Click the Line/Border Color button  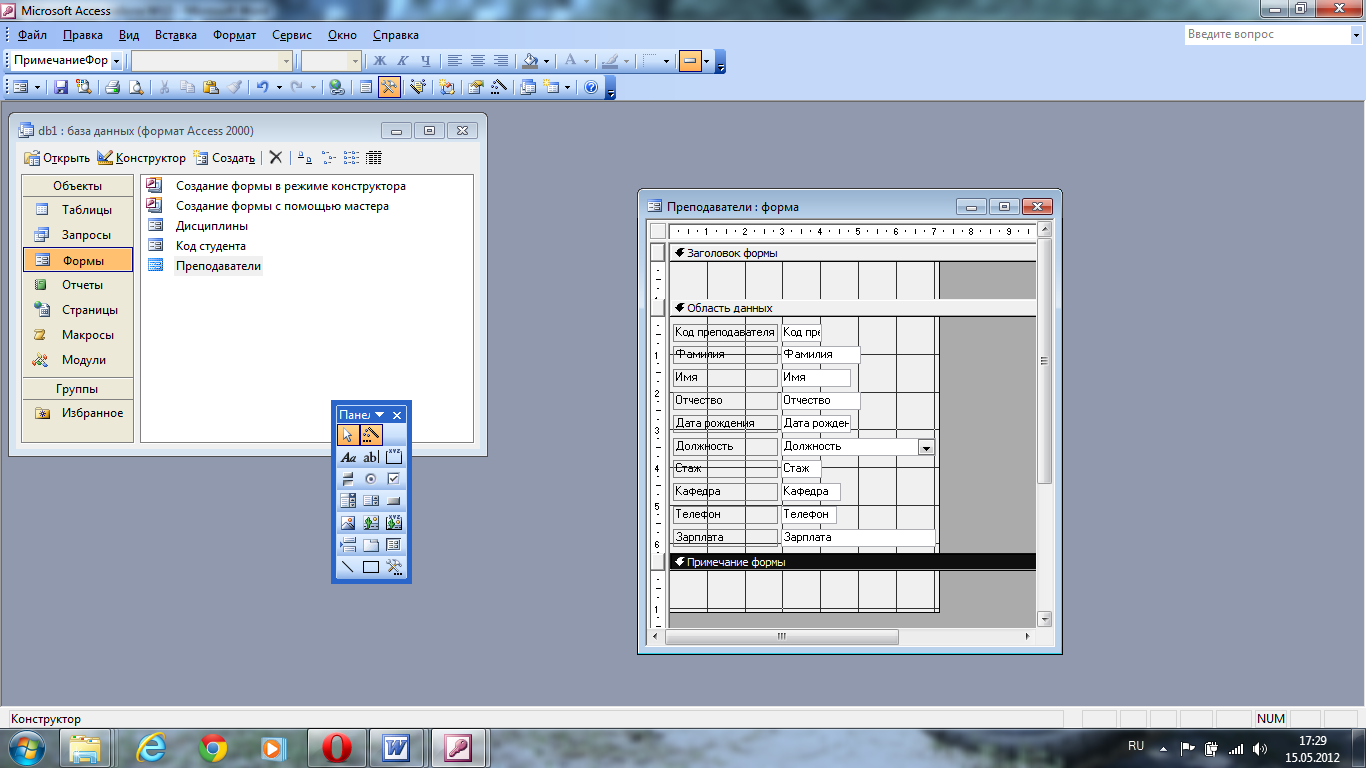pos(609,61)
